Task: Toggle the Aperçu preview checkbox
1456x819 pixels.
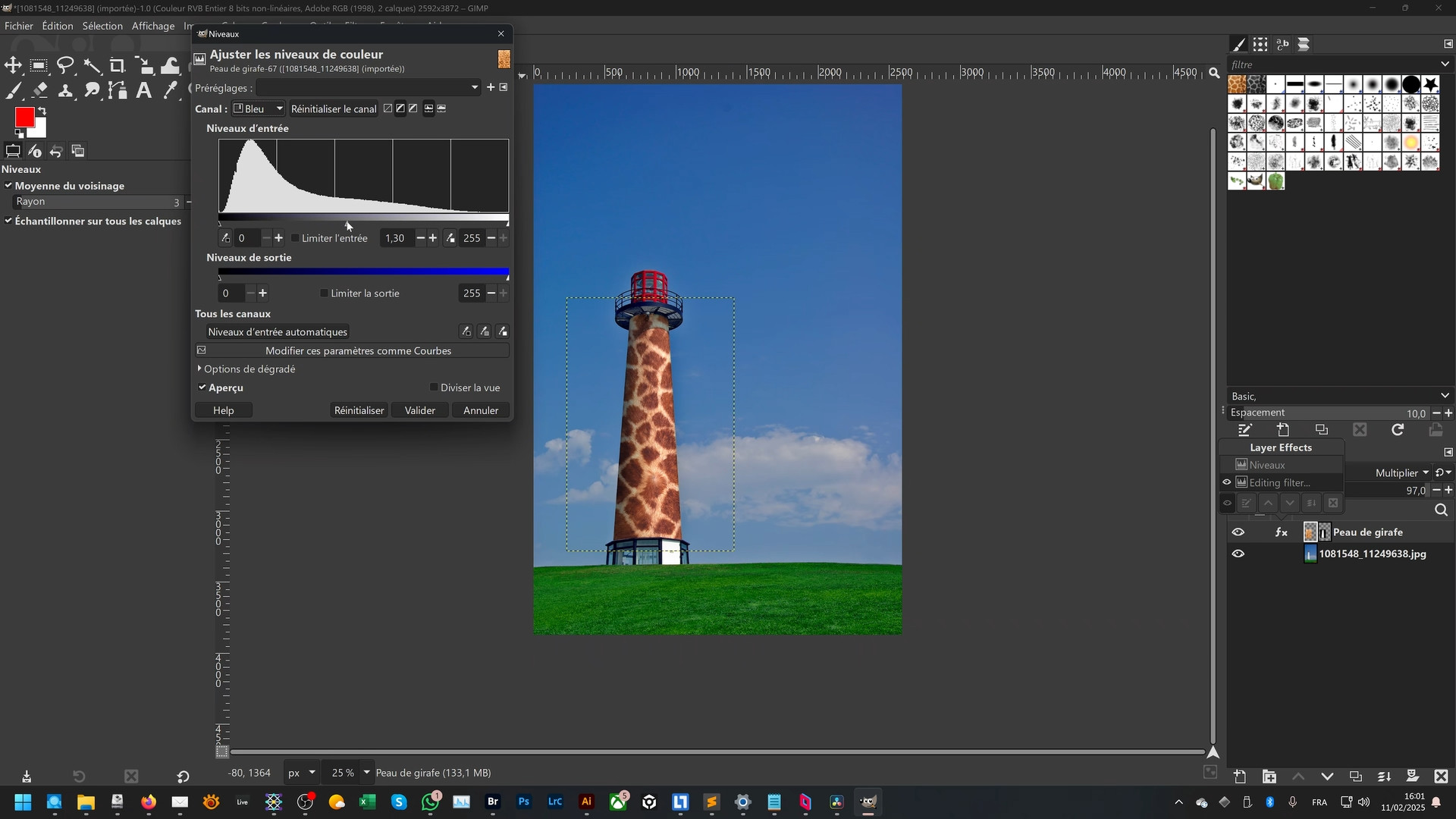Action: (202, 388)
